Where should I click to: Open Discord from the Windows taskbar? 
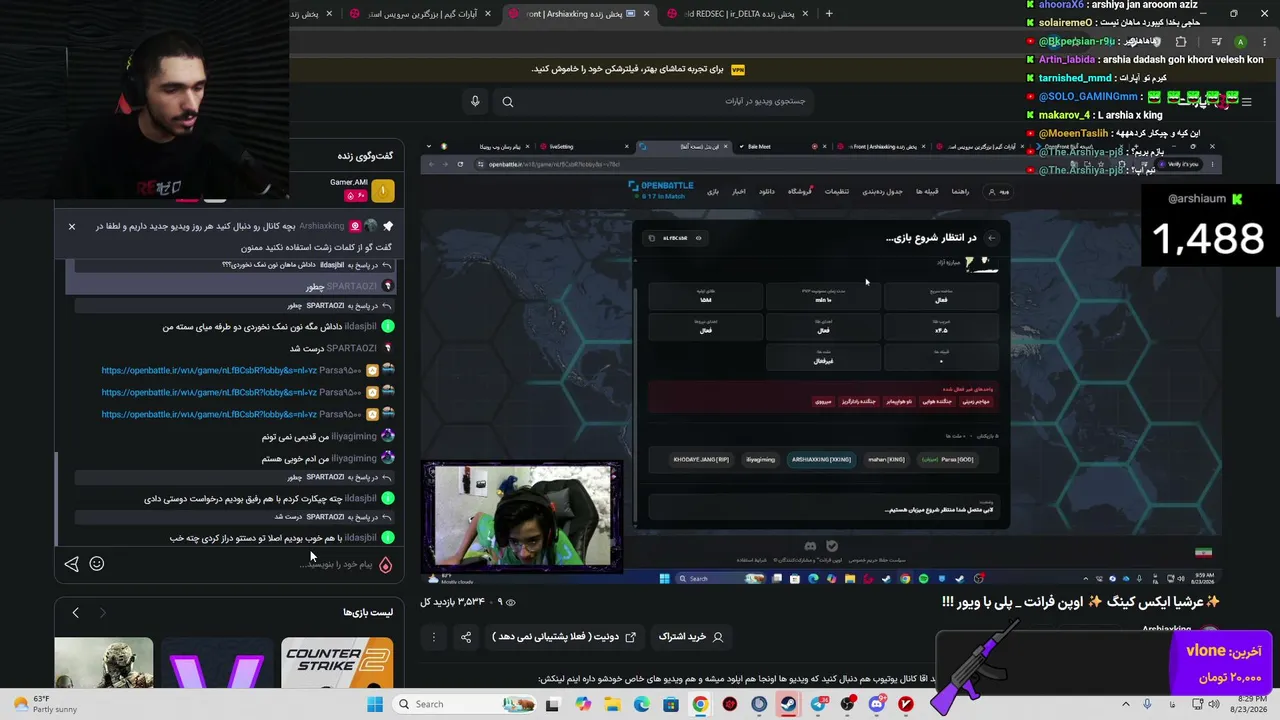click(x=877, y=704)
